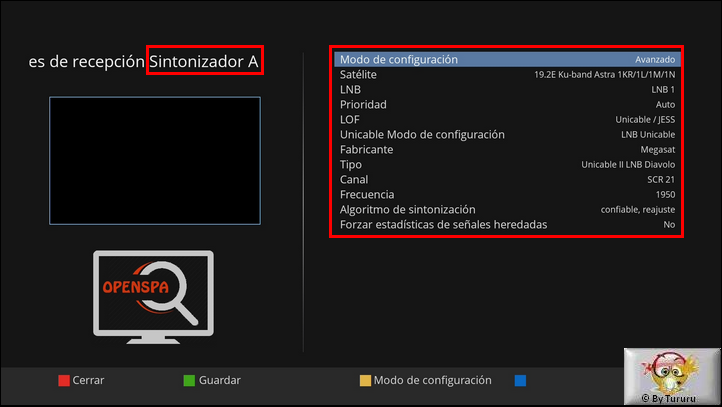This screenshot has width=722, height=407.
Task: Select the LOF setting row
Action: coord(507,120)
